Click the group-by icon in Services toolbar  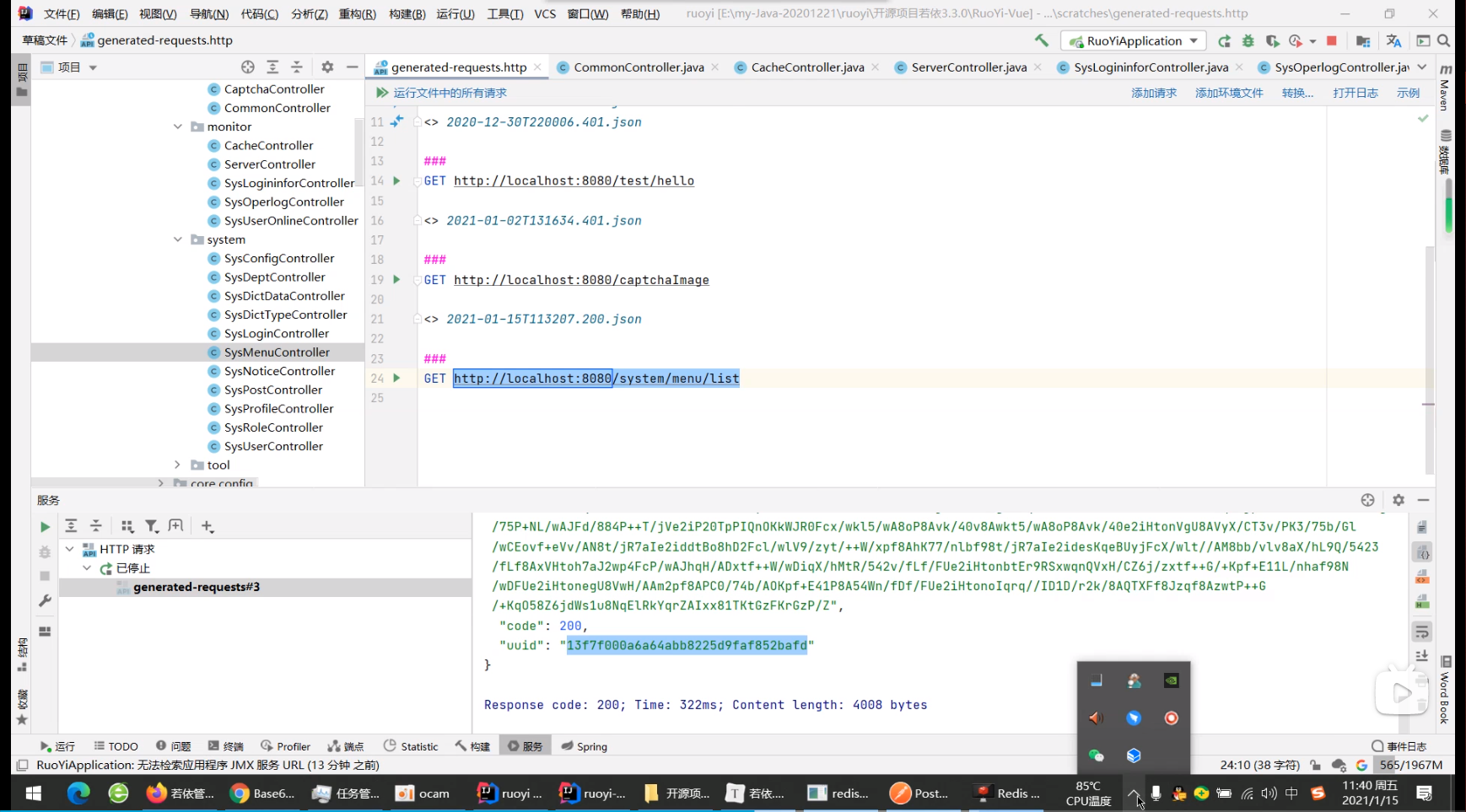coord(127,526)
